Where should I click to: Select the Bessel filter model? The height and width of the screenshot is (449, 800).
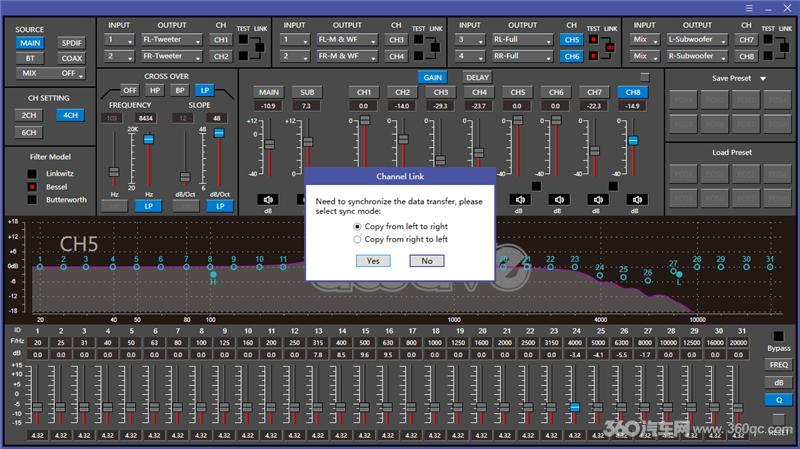click(x=32, y=187)
